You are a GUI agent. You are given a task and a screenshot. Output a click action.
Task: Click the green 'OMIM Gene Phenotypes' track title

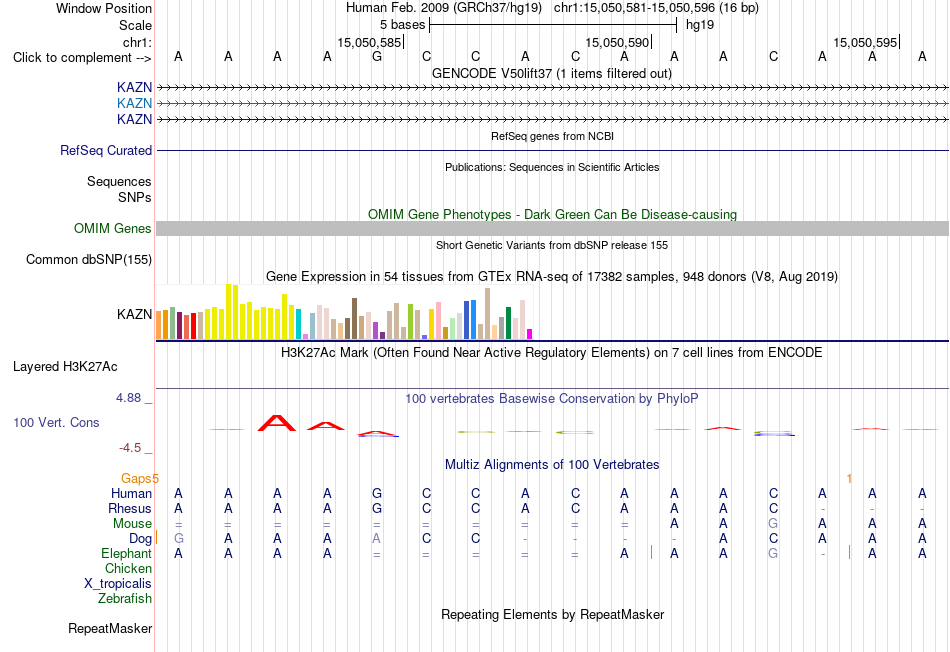click(552, 215)
